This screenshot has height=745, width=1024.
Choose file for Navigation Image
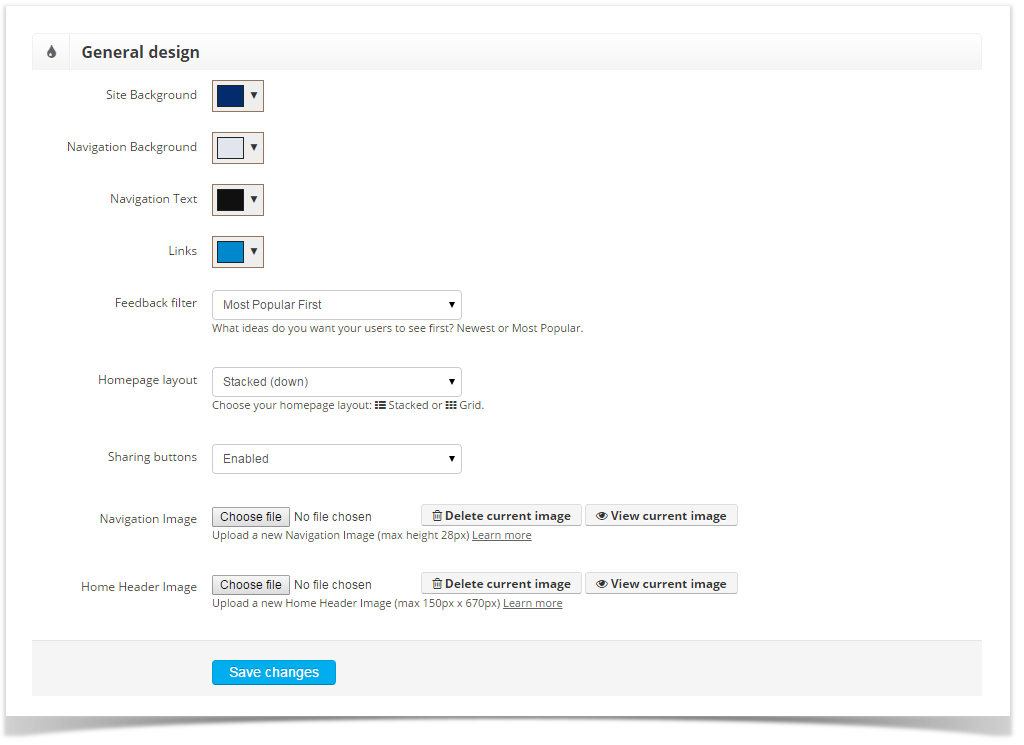coord(251,517)
